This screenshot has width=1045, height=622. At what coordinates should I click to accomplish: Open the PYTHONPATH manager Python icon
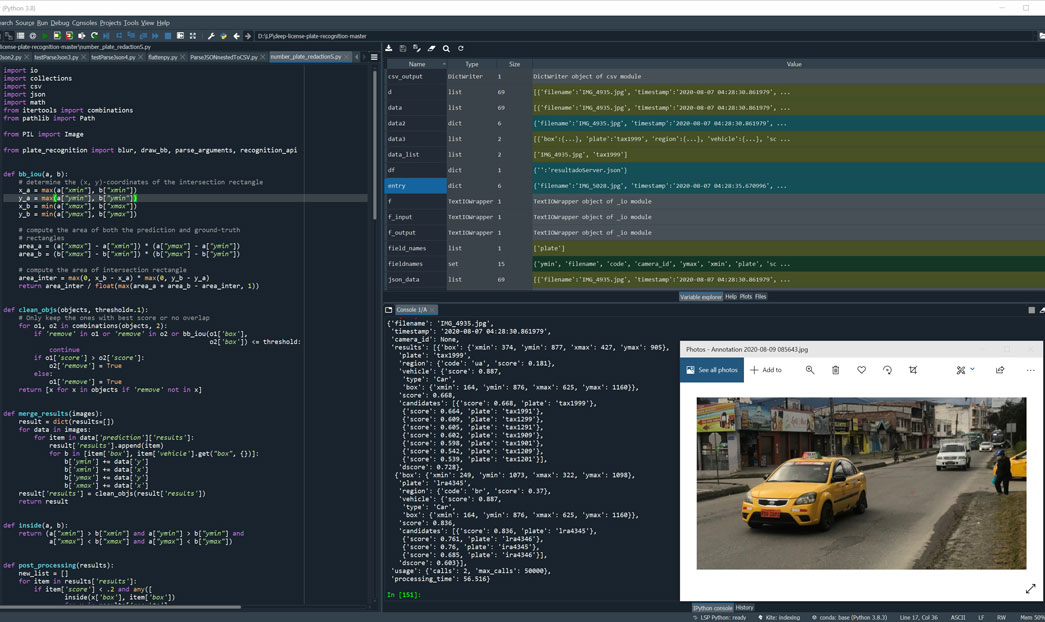coord(223,36)
